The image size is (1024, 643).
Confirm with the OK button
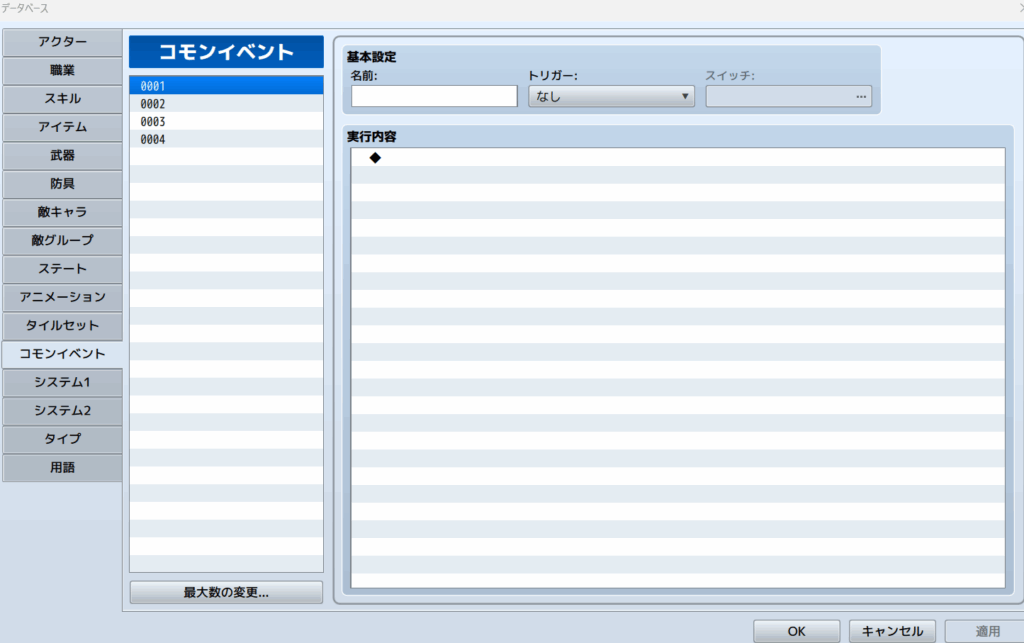796,631
